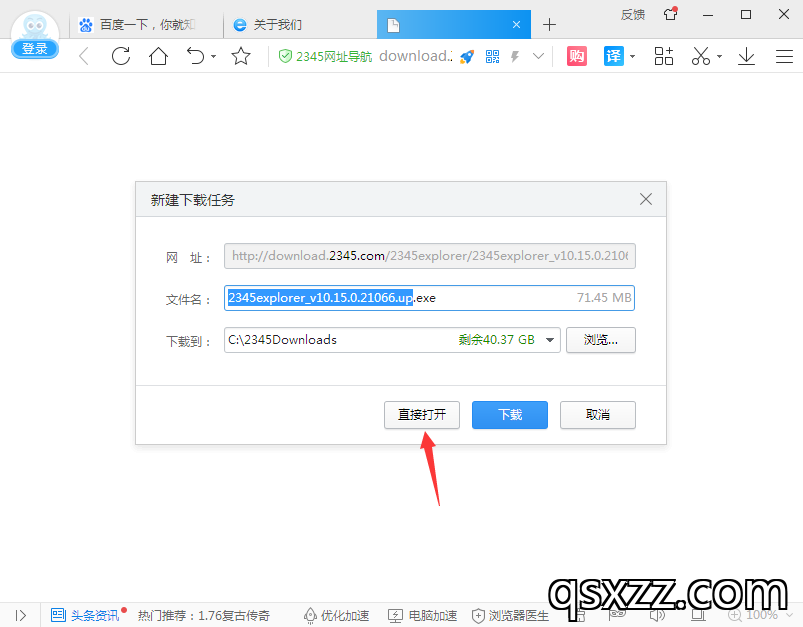The image size is (803, 627).
Task: Switch to the 关于我们 tab
Action: coord(300,25)
